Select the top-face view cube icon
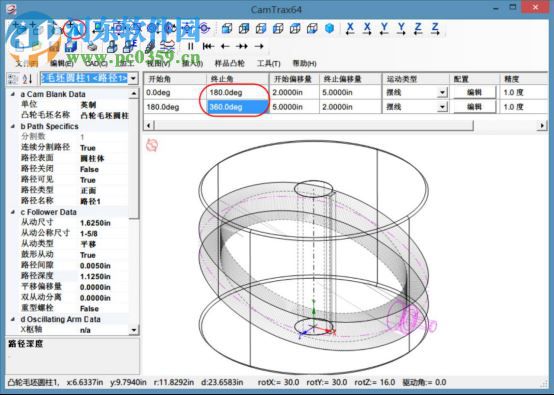 295,28
